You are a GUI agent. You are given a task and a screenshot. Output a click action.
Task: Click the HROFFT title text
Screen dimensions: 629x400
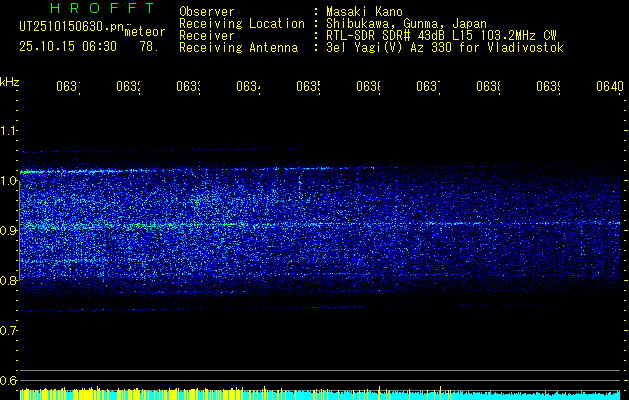(x=102, y=8)
